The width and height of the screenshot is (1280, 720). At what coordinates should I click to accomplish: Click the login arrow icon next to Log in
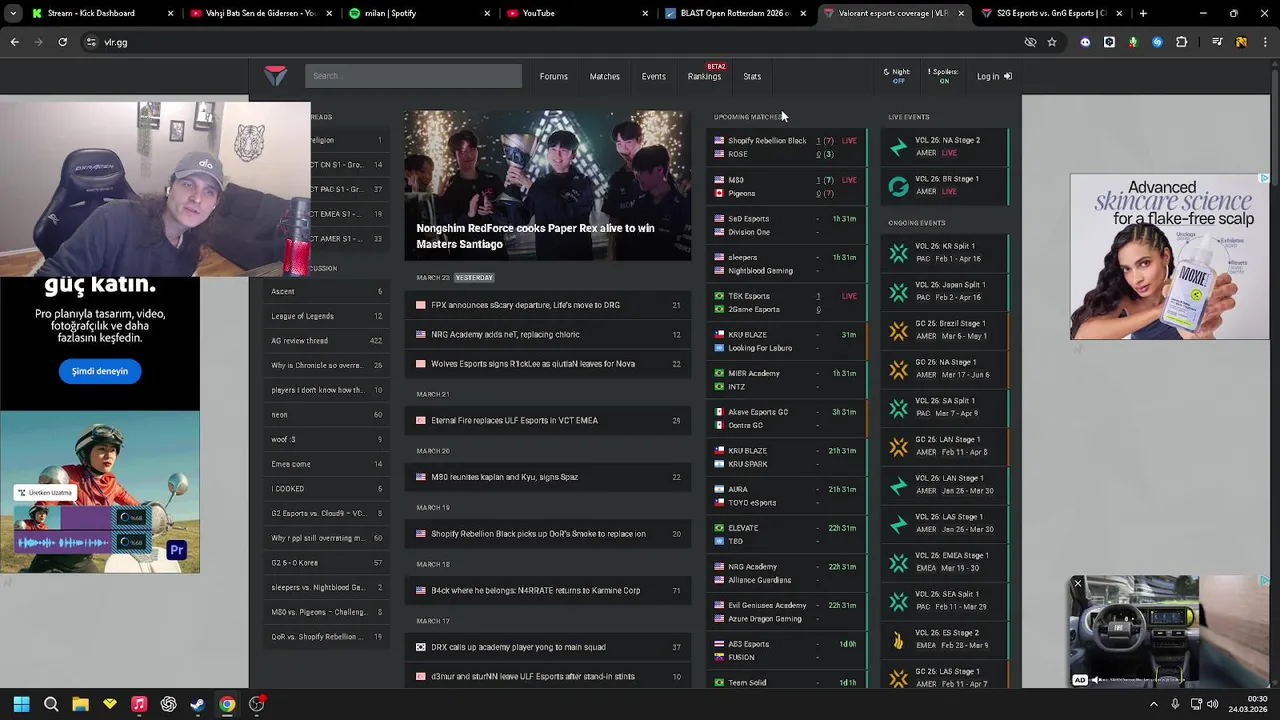[1007, 76]
